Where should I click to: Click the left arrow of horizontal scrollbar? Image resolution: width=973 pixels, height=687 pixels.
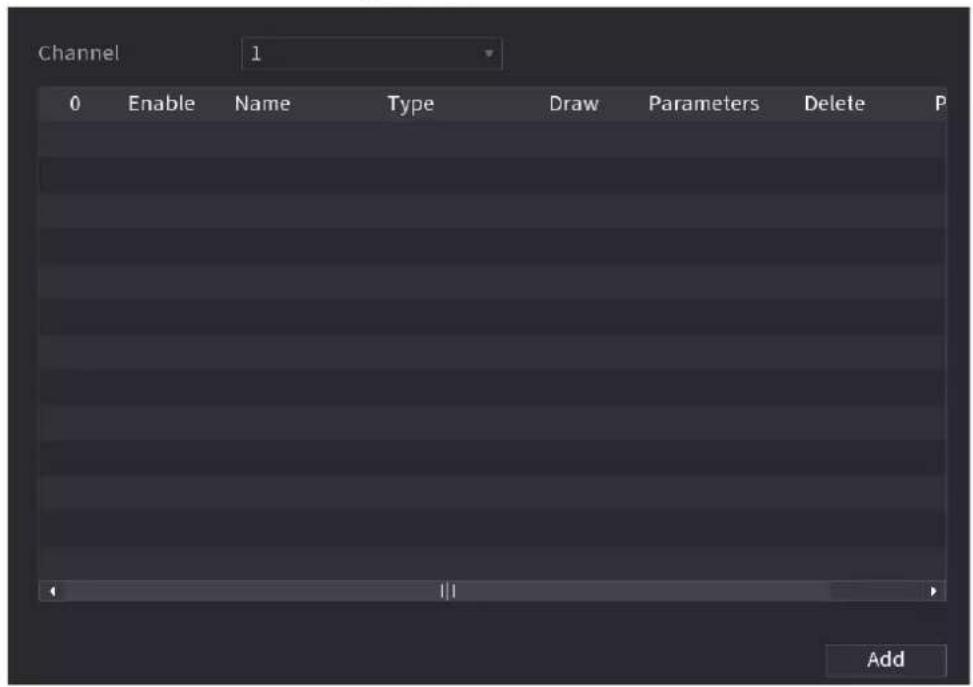coord(53,591)
